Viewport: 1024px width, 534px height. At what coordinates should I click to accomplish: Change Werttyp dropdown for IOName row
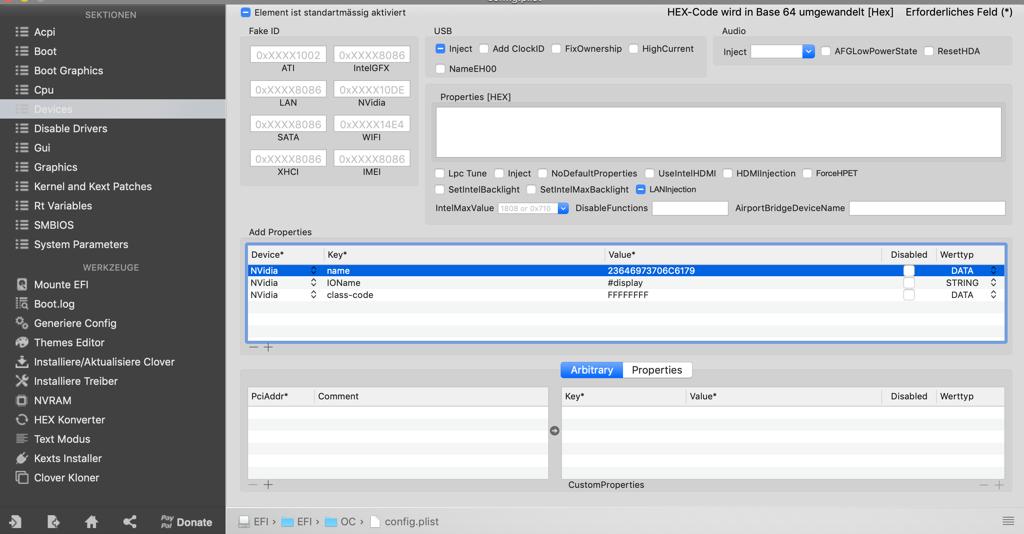point(993,283)
